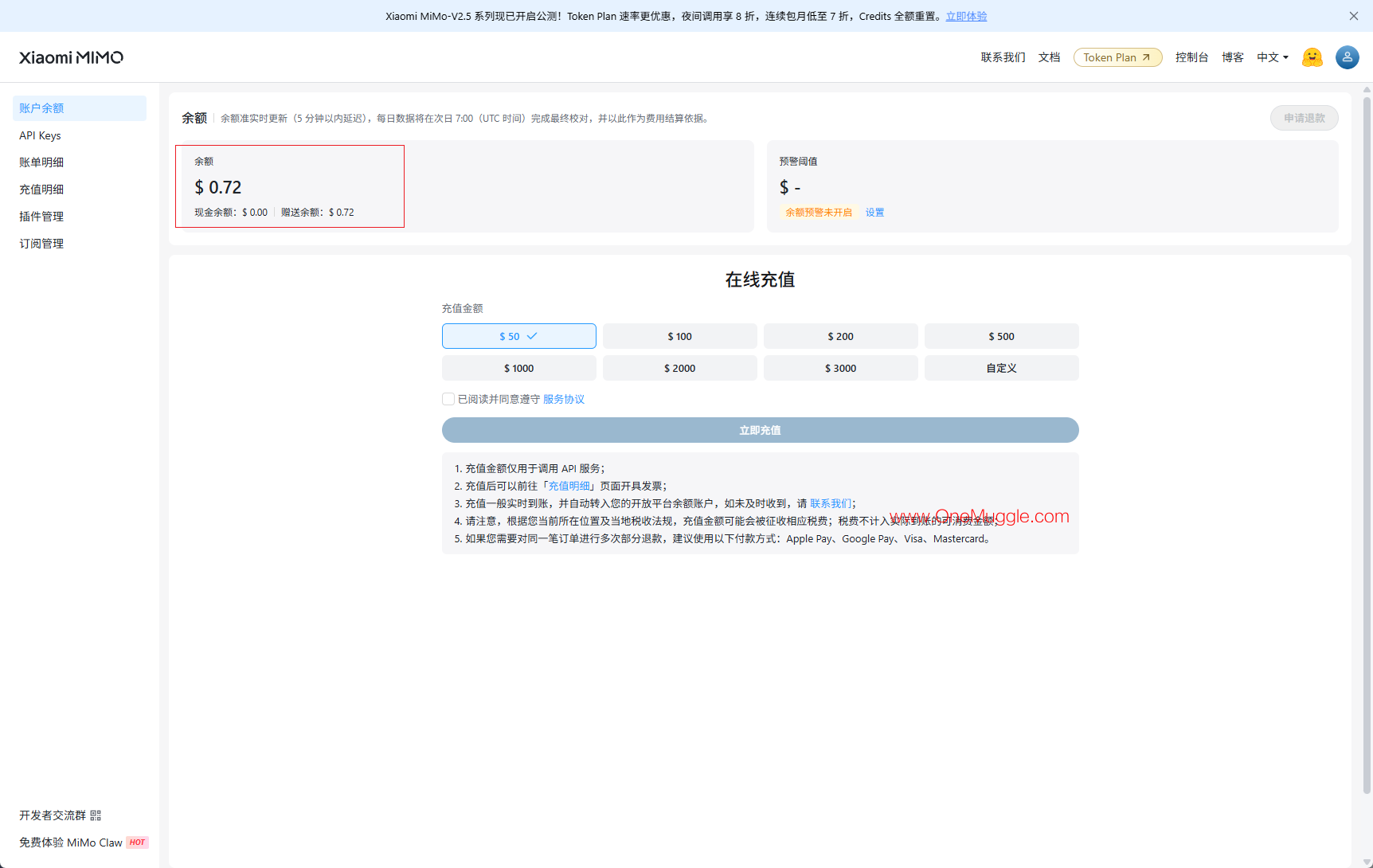Screen dimensions: 1373x868
Task: Open the 服务协议 link
Action: click(x=564, y=399)
